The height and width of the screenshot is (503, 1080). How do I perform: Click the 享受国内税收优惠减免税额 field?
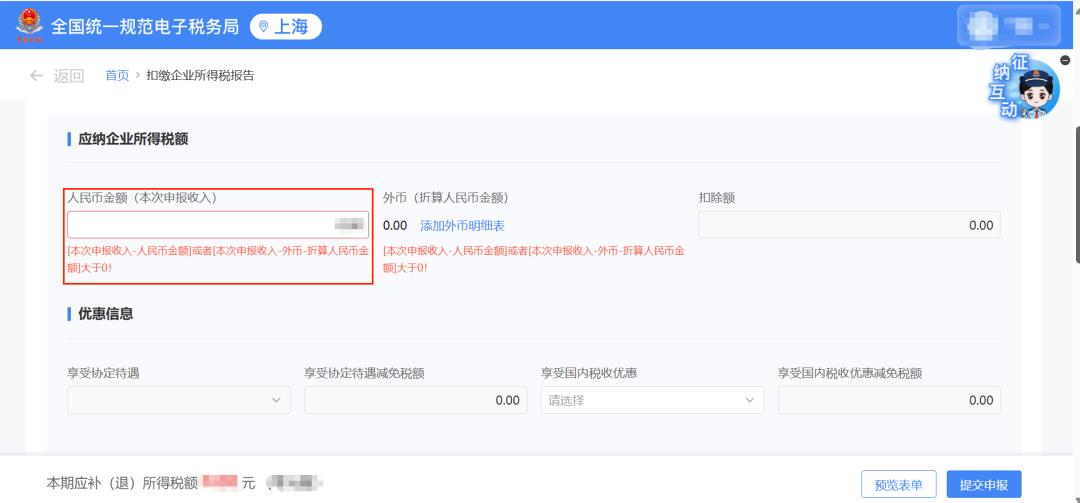click(889, 400)
